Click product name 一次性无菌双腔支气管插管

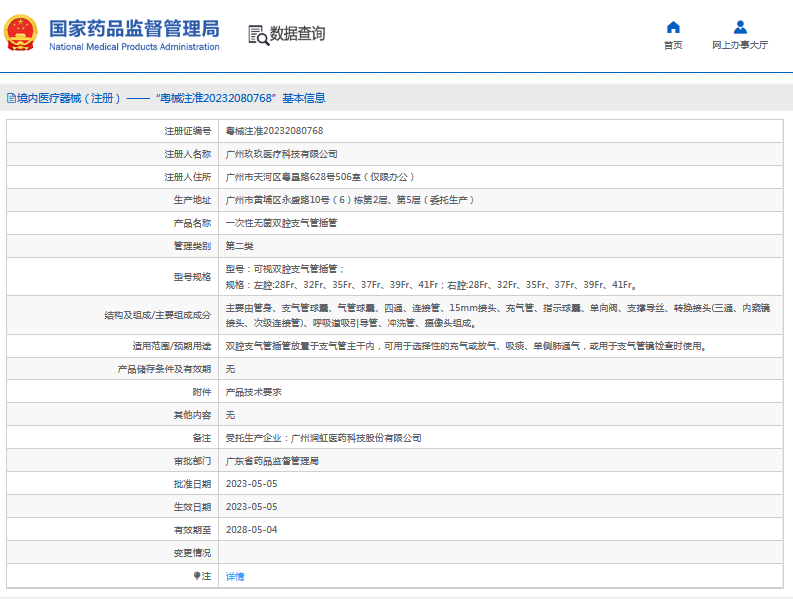pyautogui.click(x=281, y=223)
